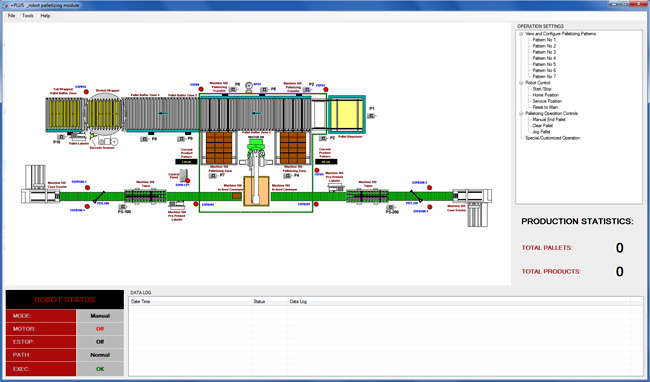Select the left Case Erector machine
The image size is (650, 382).
click(40, 185)
